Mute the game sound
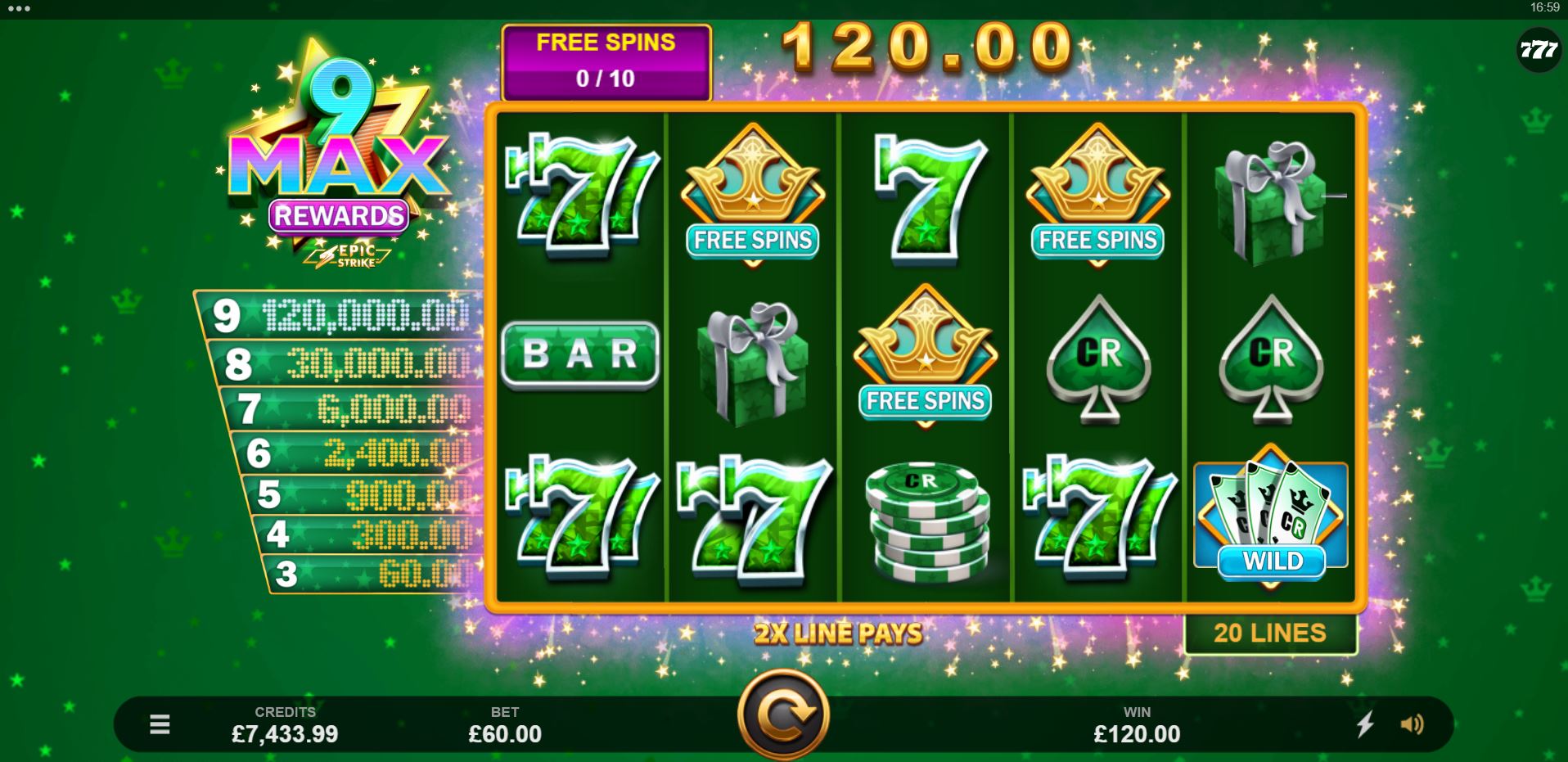 point(1412,724)
